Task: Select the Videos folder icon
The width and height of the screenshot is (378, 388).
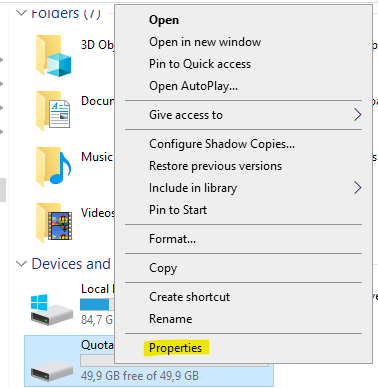Action: click(53, 222)
